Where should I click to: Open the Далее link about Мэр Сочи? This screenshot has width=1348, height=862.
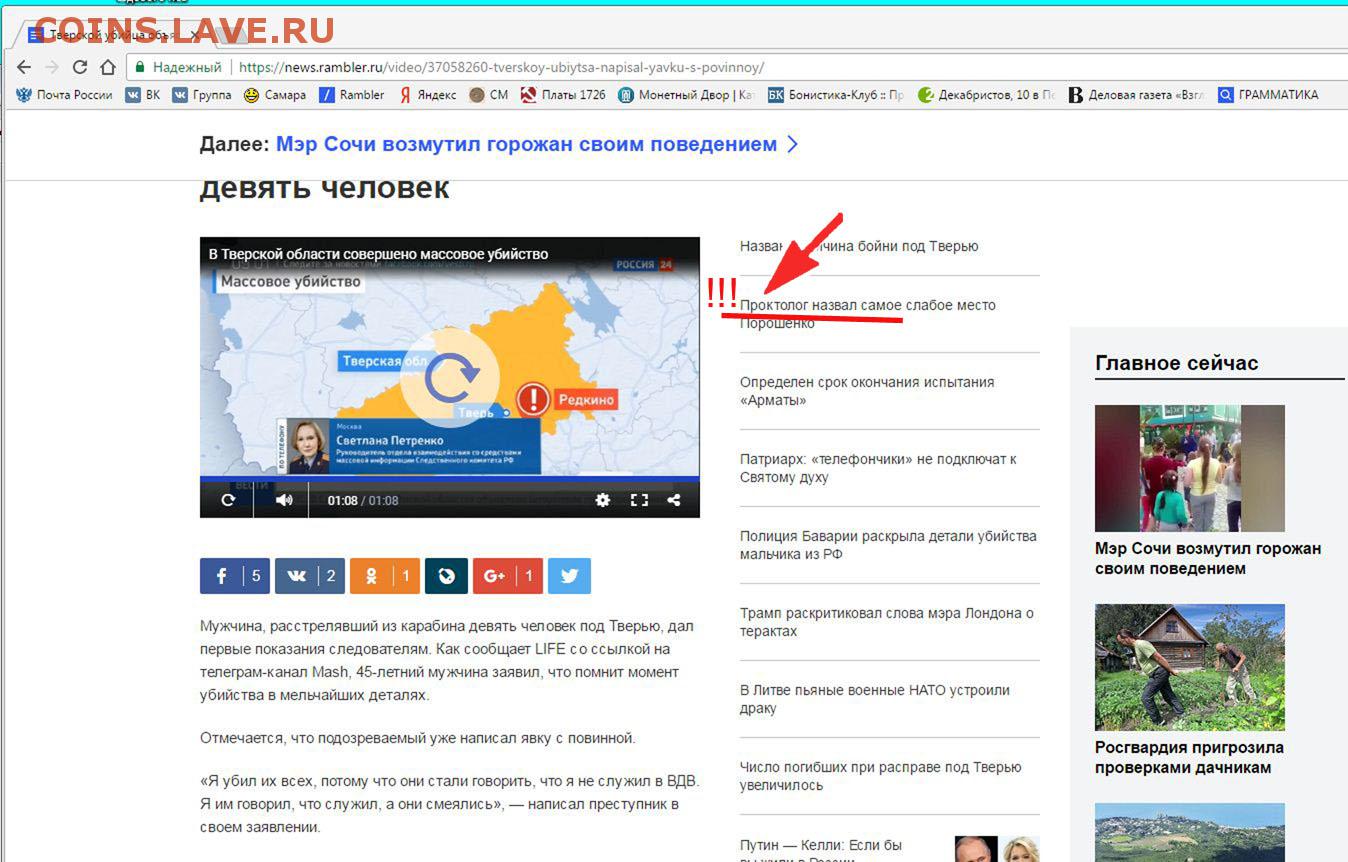[x=526, y=144]
